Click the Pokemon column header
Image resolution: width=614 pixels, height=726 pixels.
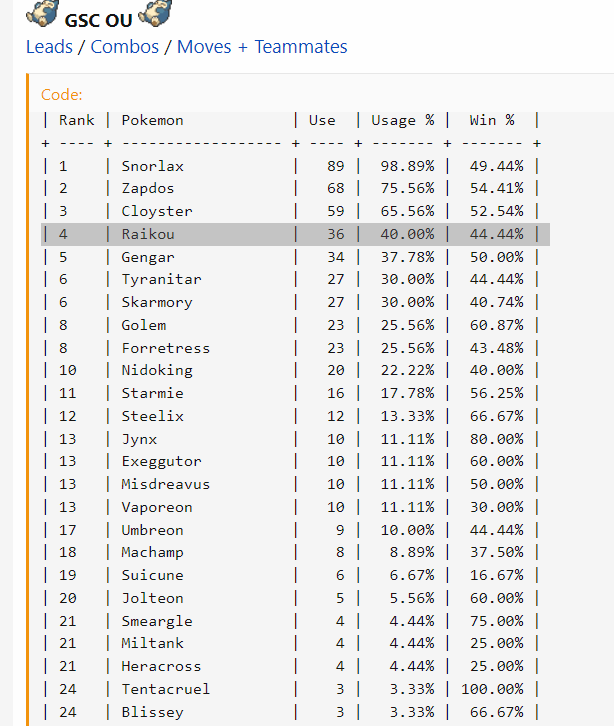(x=153, y=120)
